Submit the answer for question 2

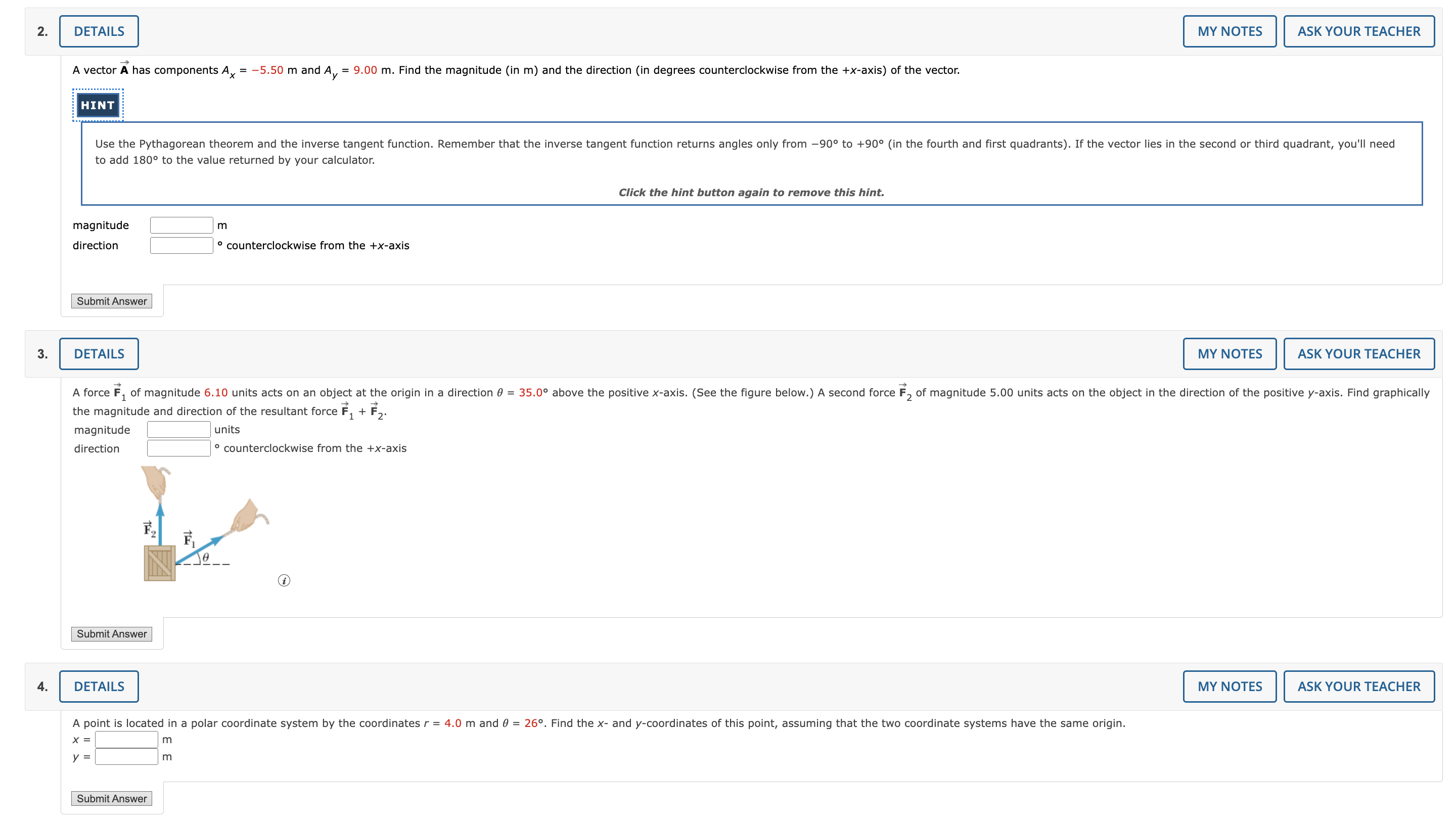coord(111,301)
